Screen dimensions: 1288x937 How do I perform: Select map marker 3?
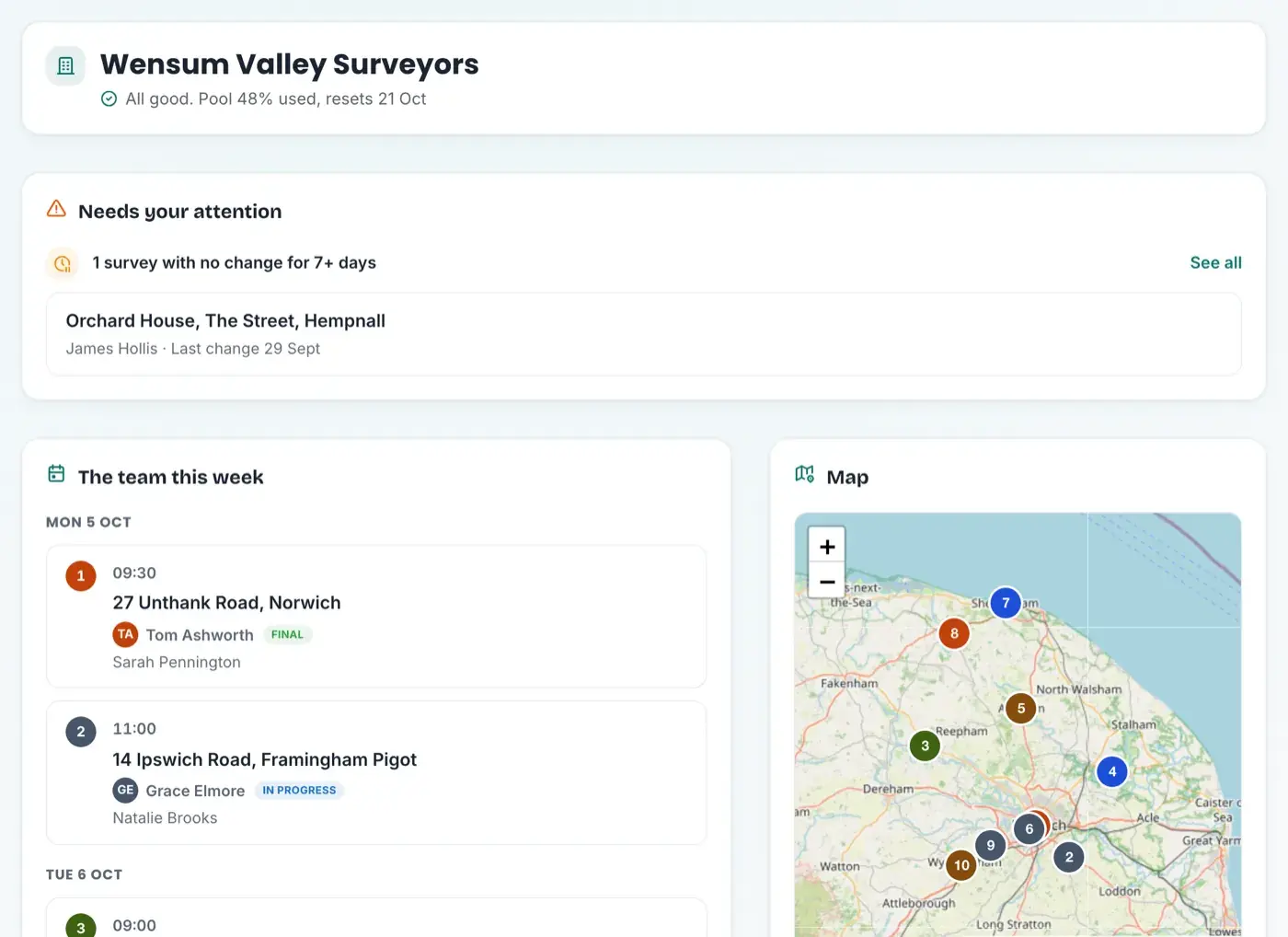pyautogui.click(x=925, y=746)
